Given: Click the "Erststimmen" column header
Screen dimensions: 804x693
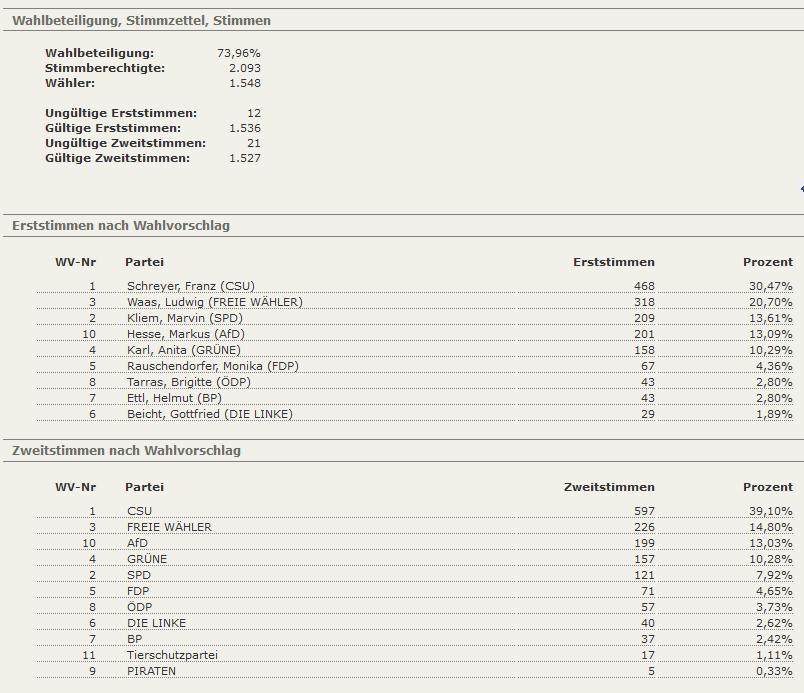Looking at the screenshot, I should pos(614,262).
